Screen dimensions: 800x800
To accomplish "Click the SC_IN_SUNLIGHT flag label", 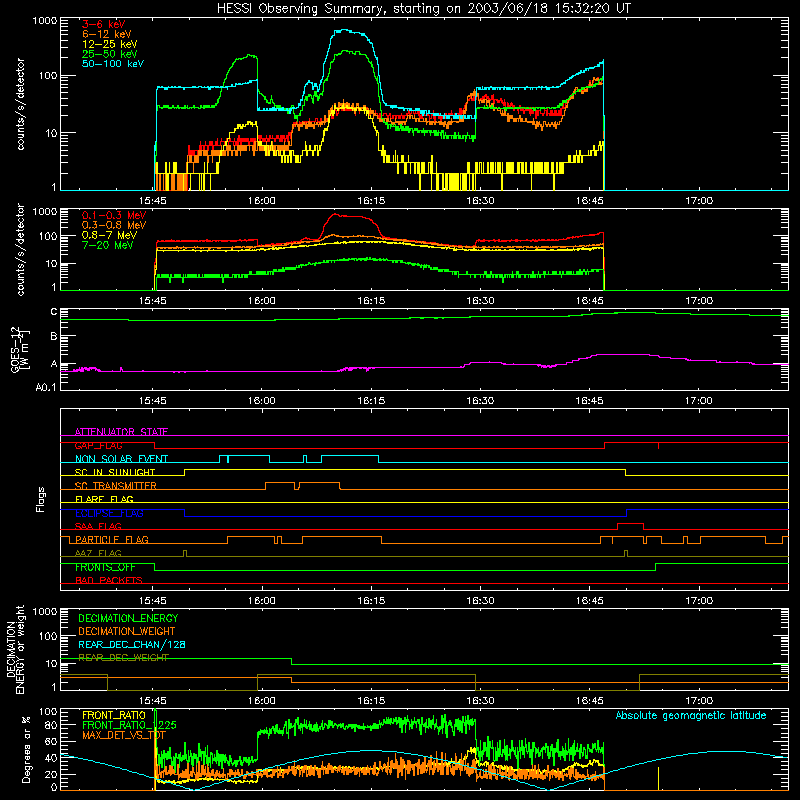I will tap(115, 472).
